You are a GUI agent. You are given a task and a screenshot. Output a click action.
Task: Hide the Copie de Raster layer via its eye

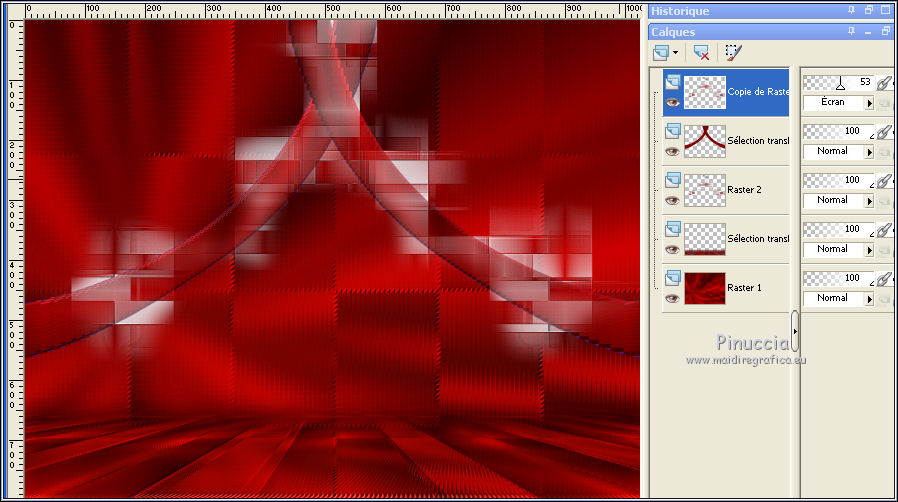pos(672,102)
